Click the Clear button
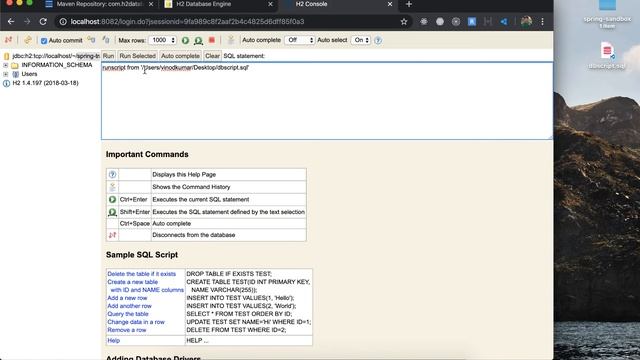 [x=212, y=56]
